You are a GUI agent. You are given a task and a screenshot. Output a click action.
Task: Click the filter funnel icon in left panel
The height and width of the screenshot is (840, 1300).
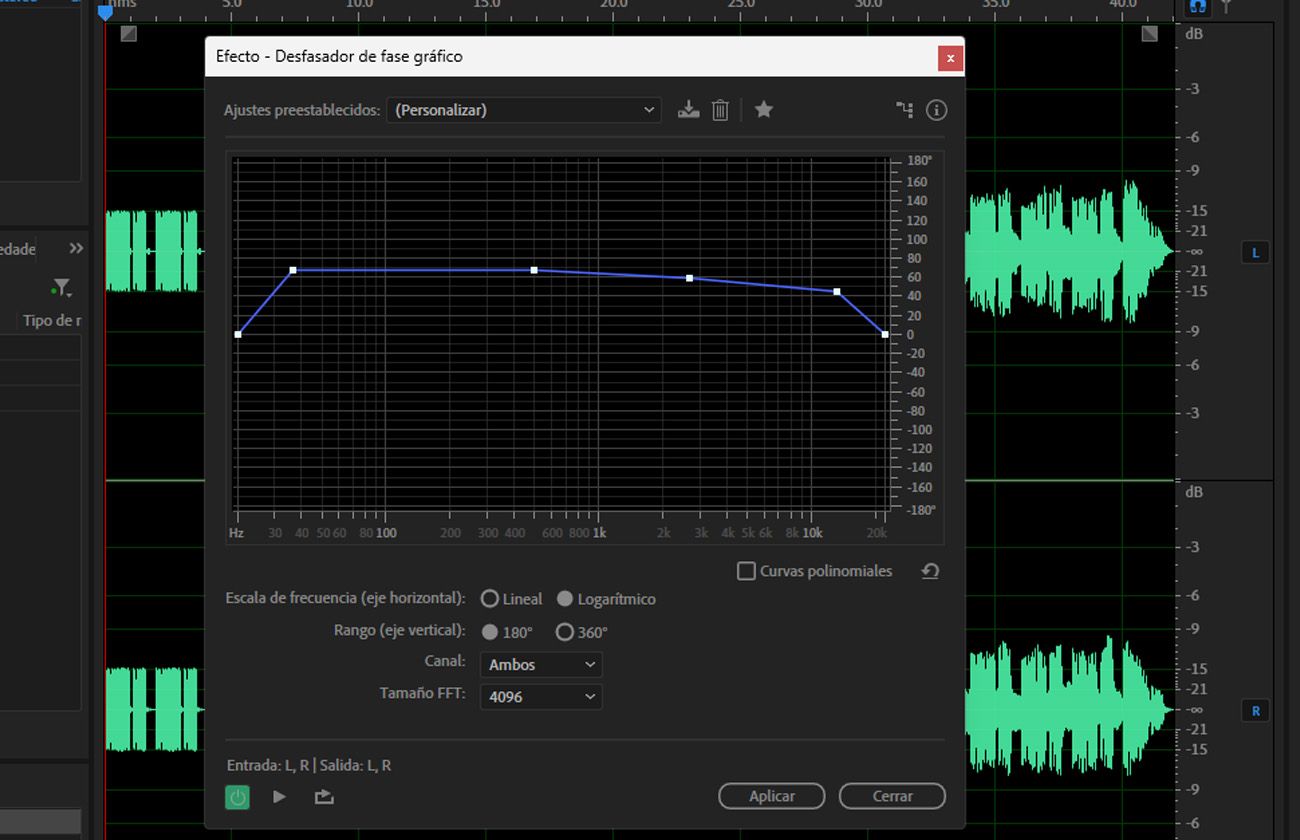pos(62,288)
